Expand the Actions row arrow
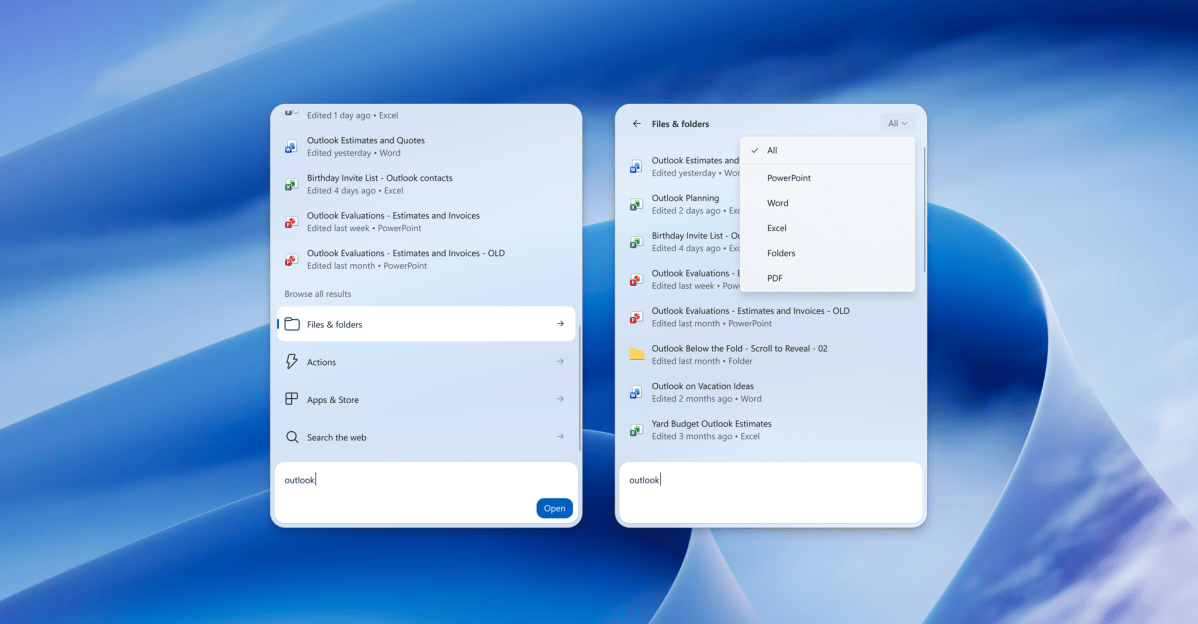 click(560, 361)
